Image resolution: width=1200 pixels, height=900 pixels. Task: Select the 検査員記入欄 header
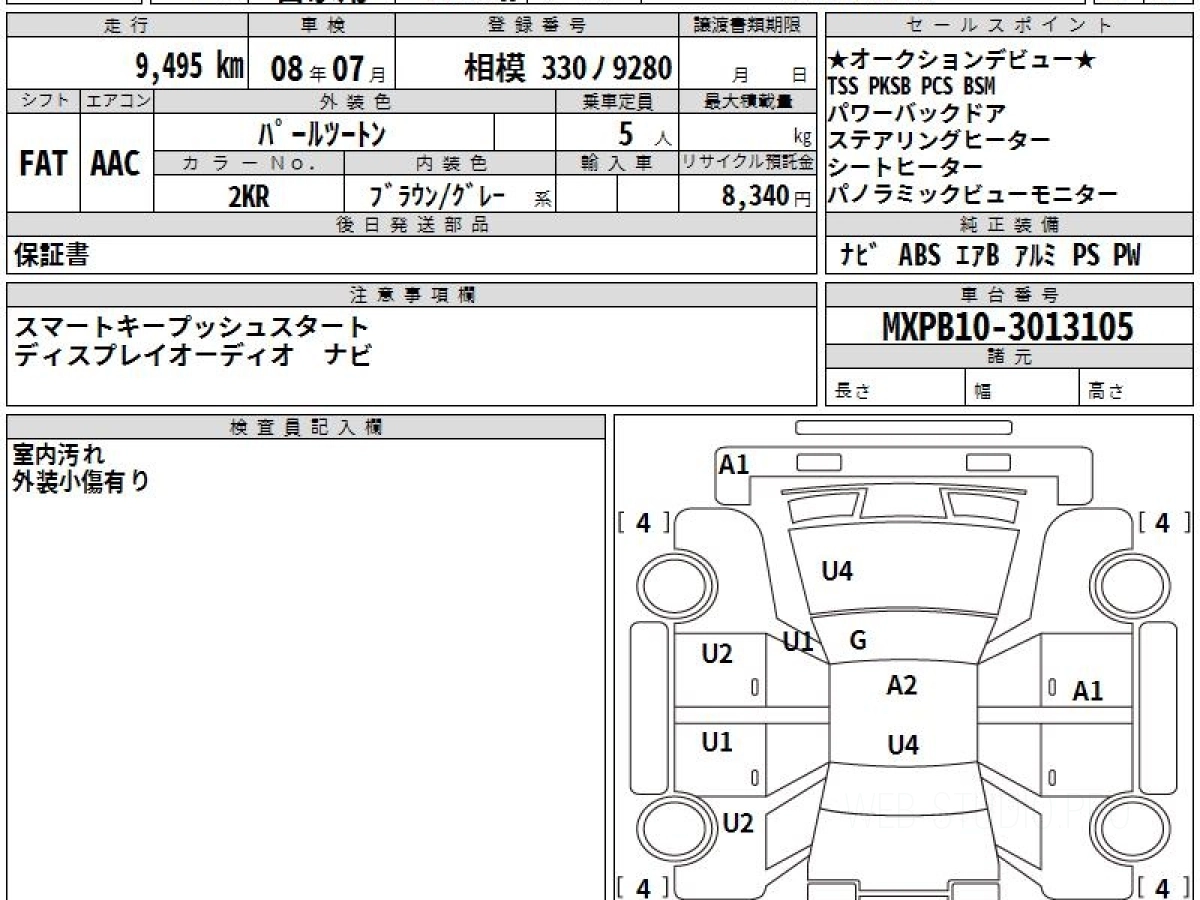(306, 426)
